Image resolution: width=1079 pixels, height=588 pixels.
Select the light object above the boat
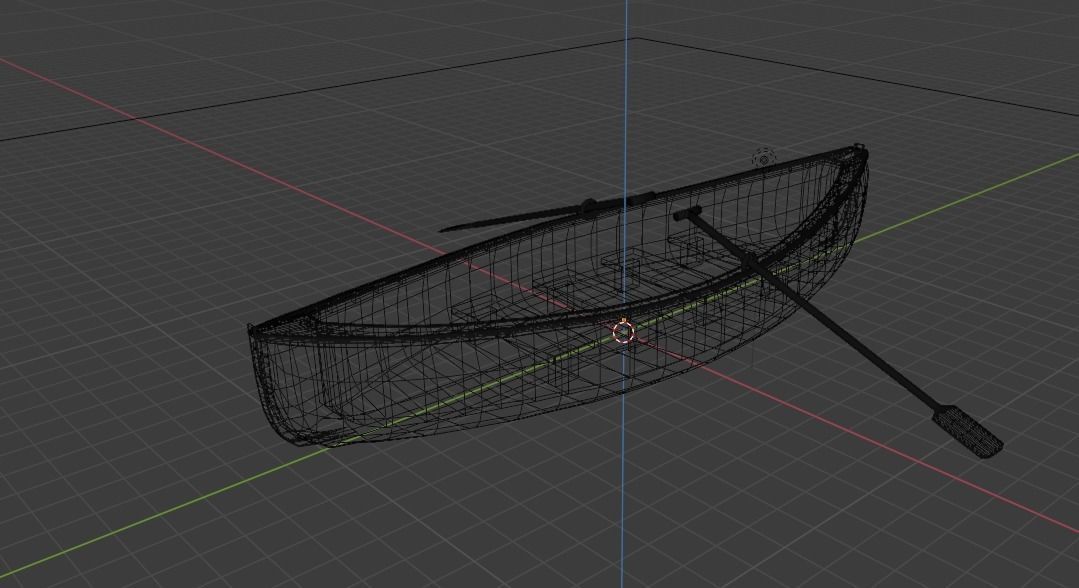(764, 158)
